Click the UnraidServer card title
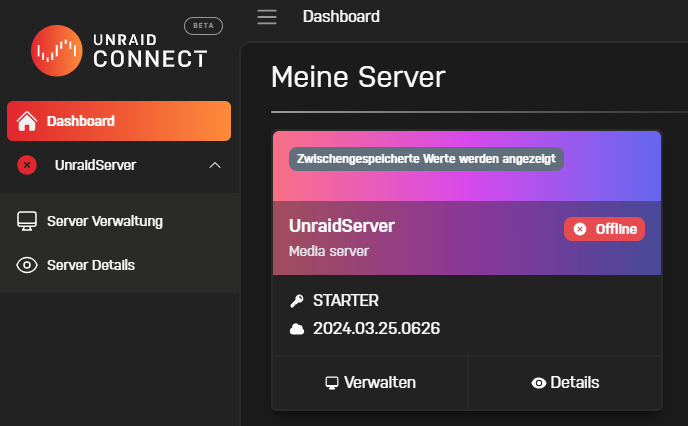The image size is (688, 426). click(x=342, y=226)
